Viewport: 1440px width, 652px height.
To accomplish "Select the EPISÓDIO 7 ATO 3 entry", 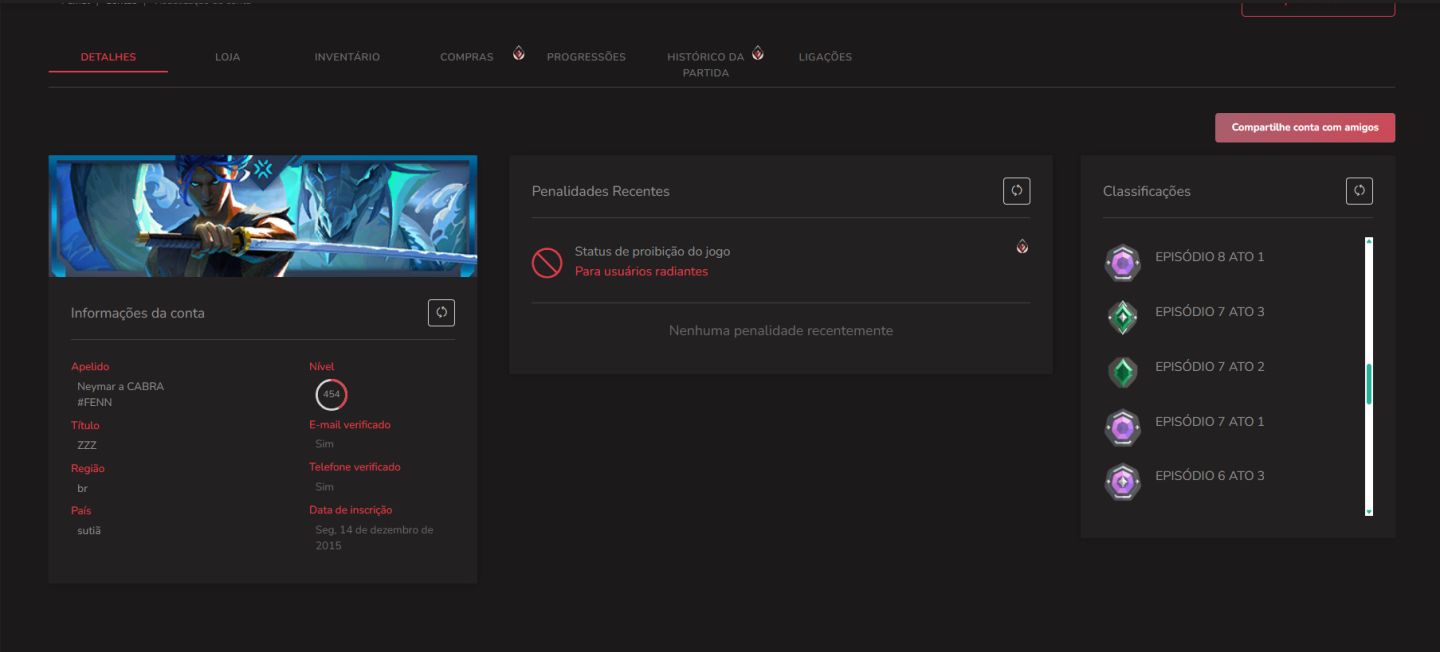I will (1210, 312).
